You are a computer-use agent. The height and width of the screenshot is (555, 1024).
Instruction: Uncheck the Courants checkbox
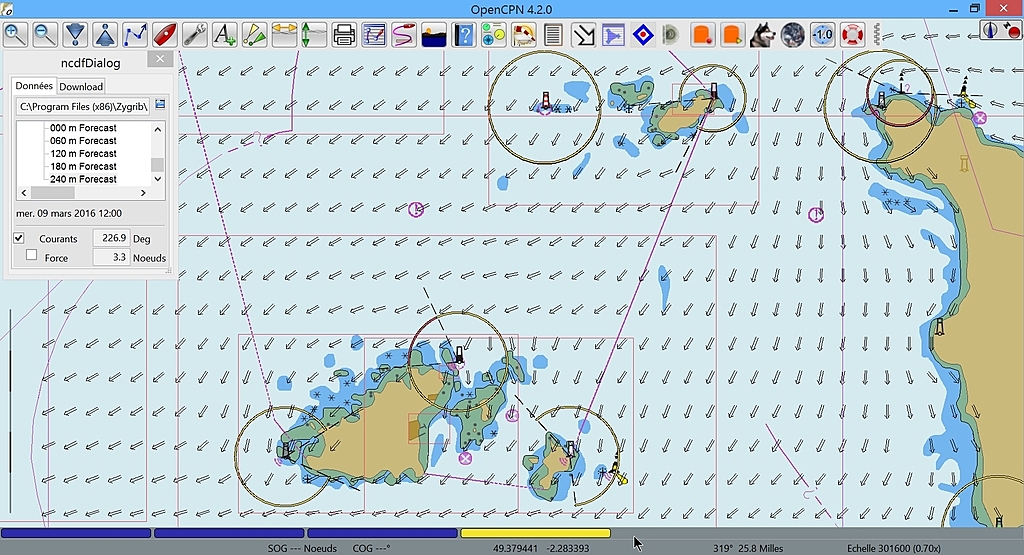[19, 238]
